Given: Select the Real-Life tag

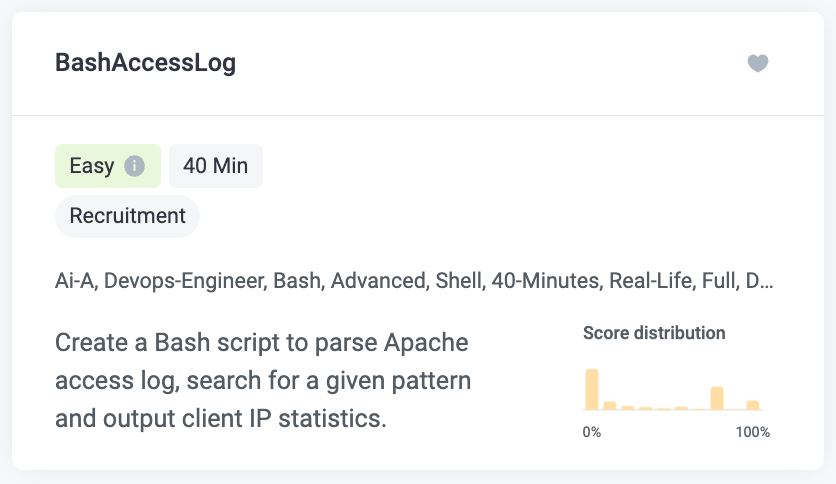Looking at the screenshot, I should coord(652,280).
